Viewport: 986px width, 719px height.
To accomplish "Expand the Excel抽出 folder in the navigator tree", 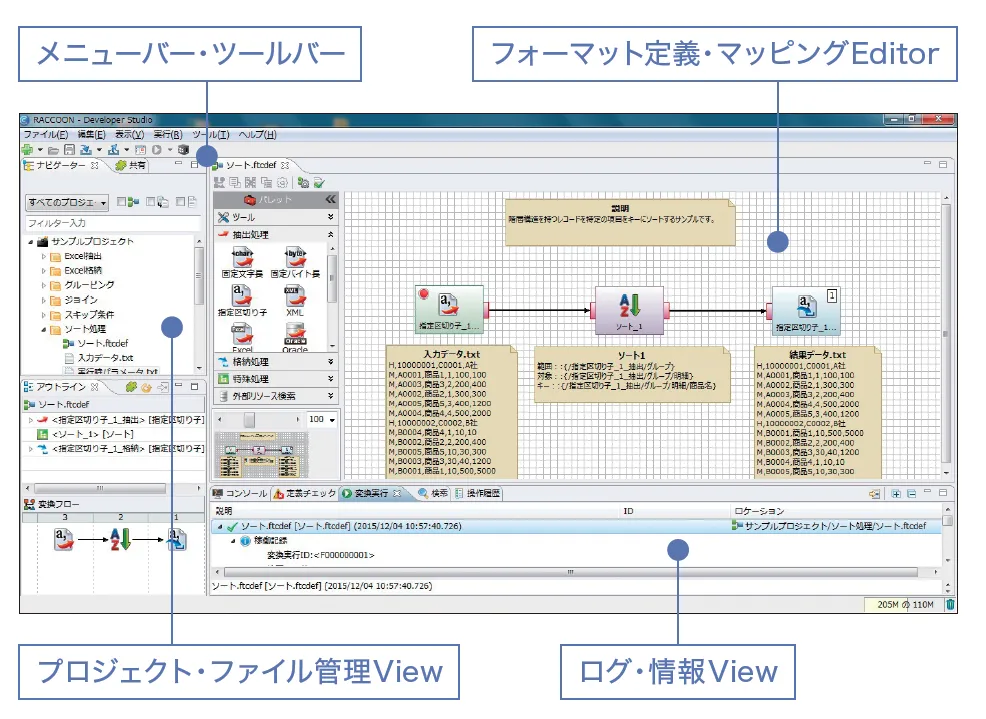I will point(43,256).
